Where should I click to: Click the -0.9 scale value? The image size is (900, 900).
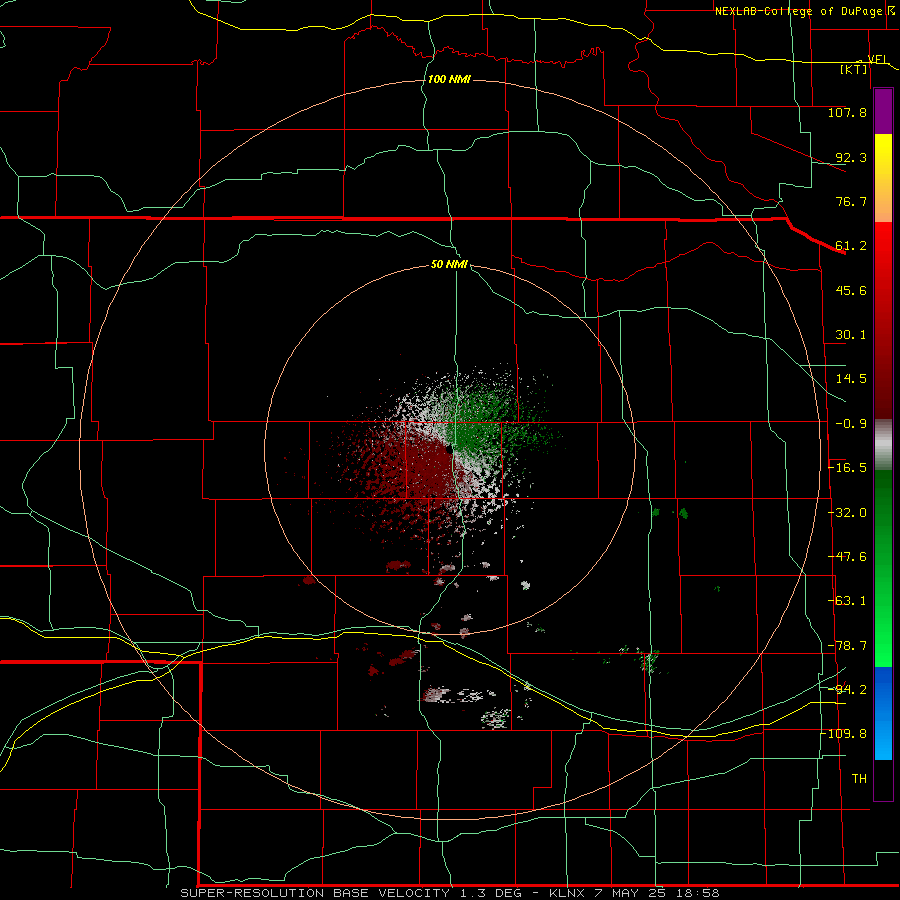(x=851, y=424)
